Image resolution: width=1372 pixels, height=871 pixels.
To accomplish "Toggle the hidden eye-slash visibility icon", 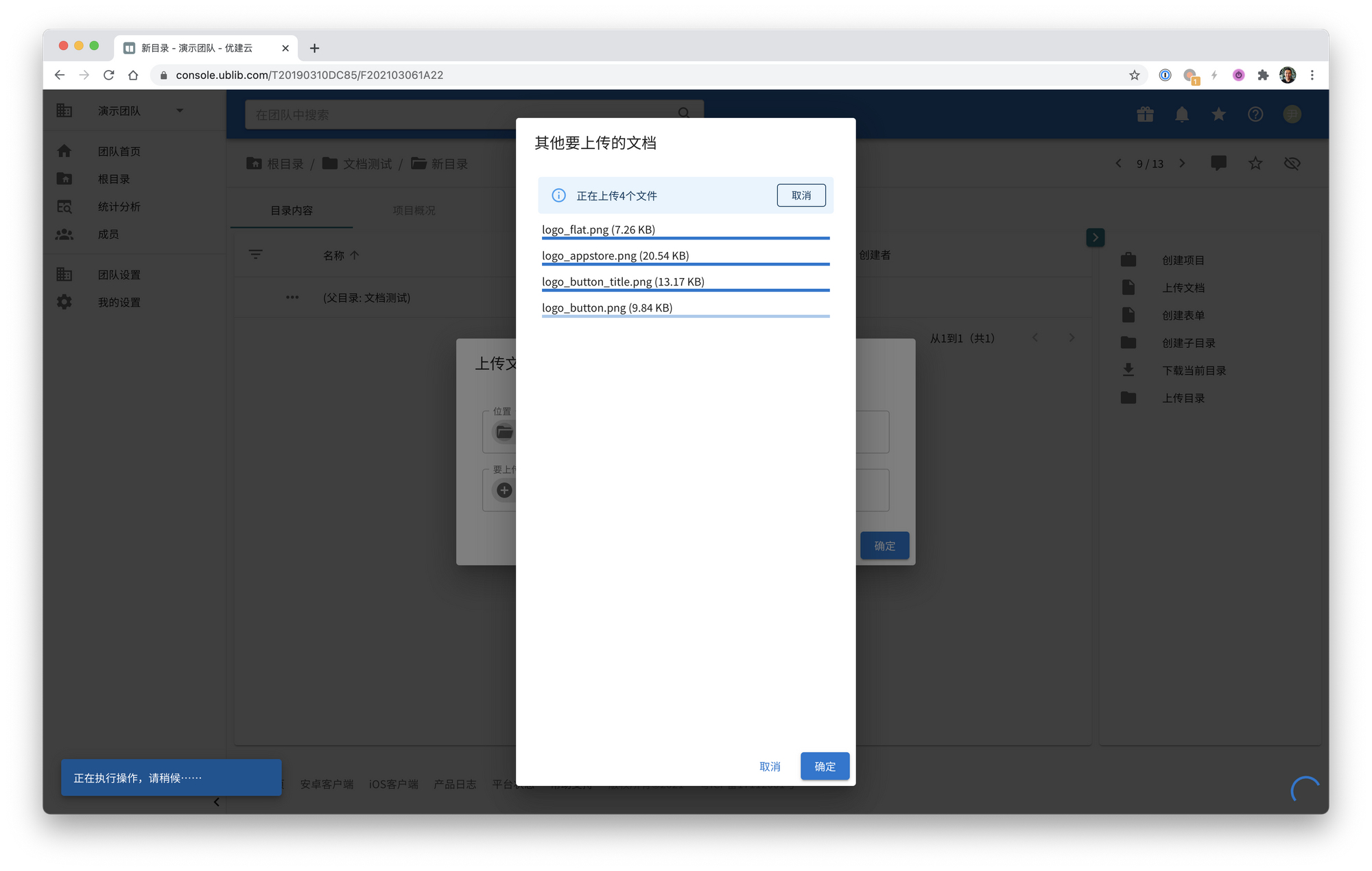I will (x=1292, y=163).
